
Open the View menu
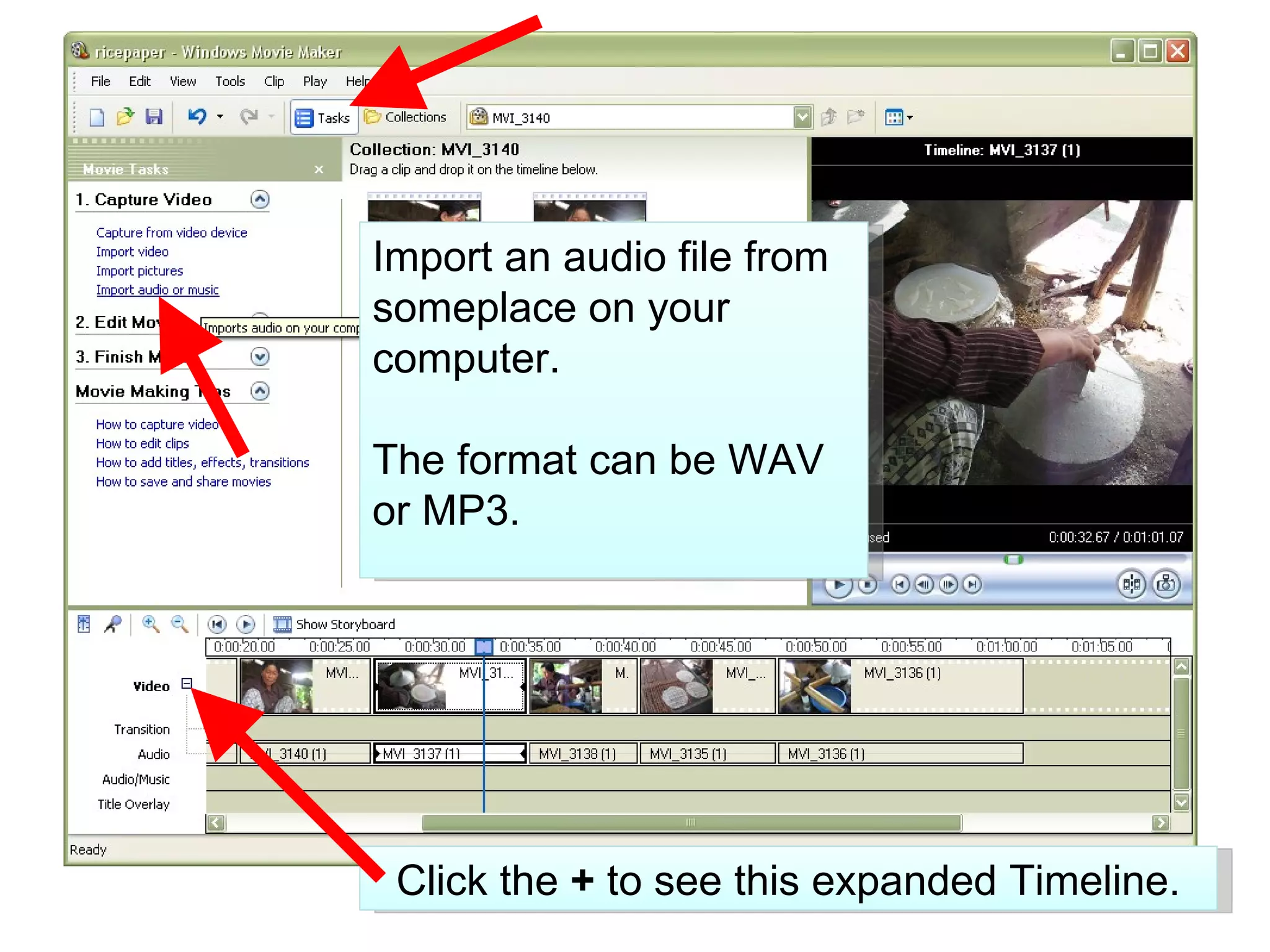pyautogui.click(x=183, y=81)
